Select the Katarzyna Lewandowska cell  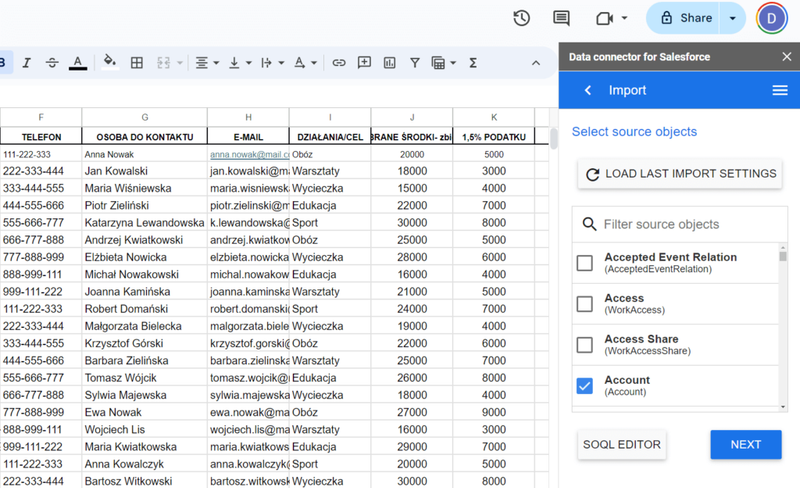[144, 223]
